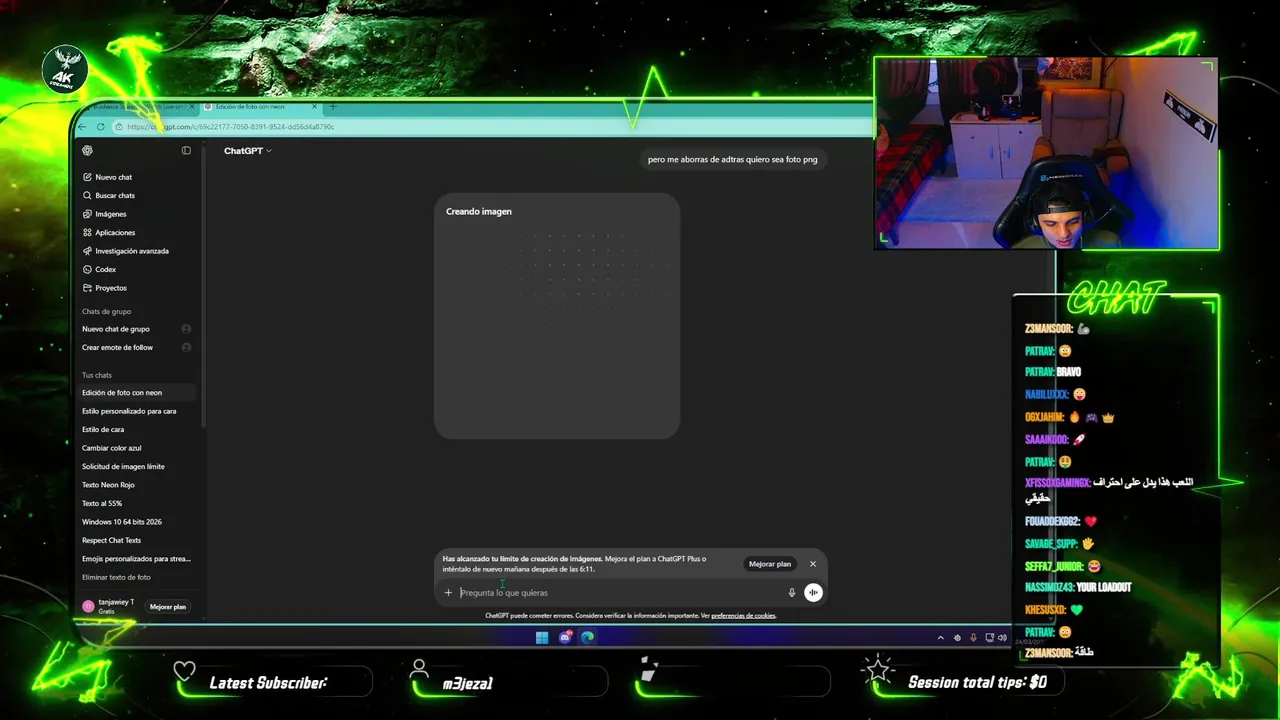The width and height of the screenshot is (1280, 720).
Task: Dismiss the image limit banner
Action: pyautogui.click(x=813, y=564)
